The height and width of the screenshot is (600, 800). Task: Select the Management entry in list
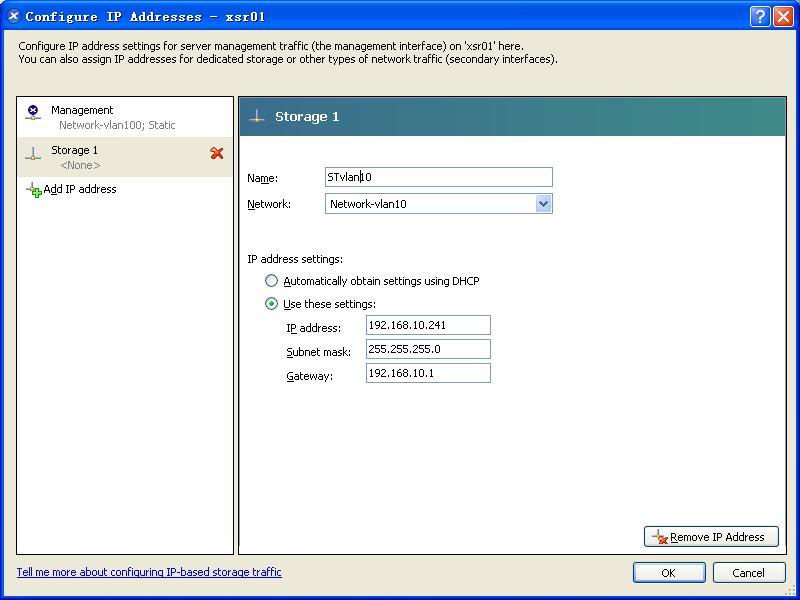(x=125, y=117)
